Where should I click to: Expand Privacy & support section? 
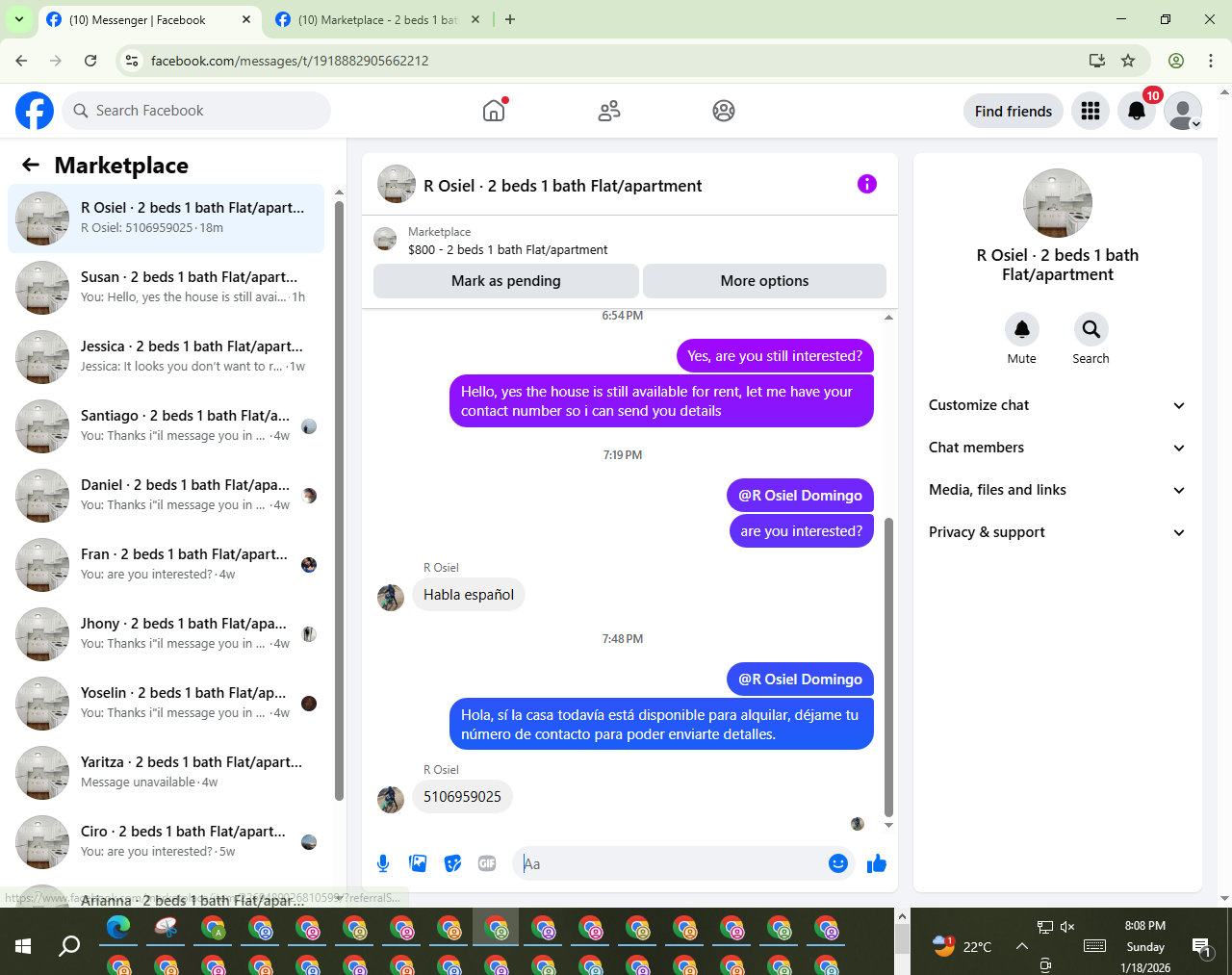1057,532
